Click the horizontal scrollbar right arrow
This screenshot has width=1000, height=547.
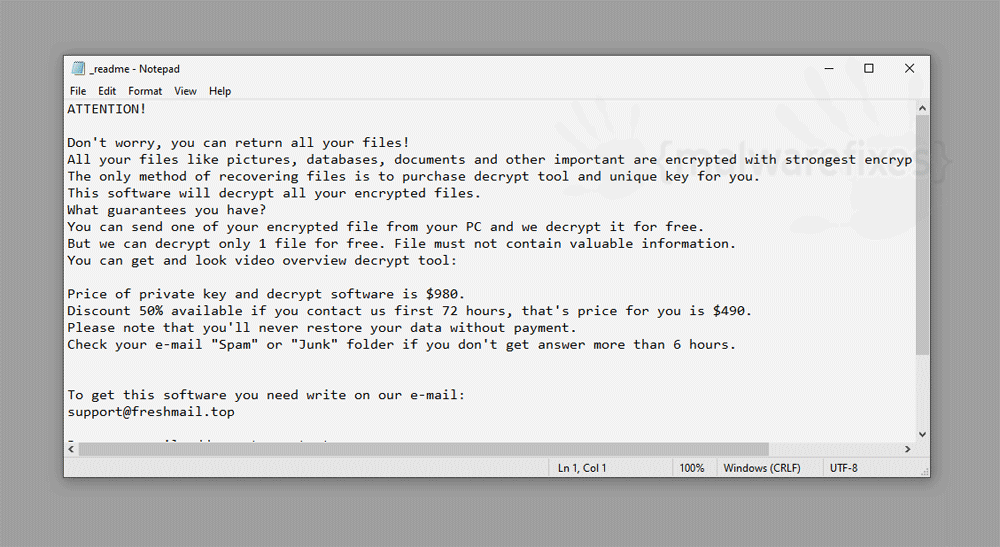(908, 449)
